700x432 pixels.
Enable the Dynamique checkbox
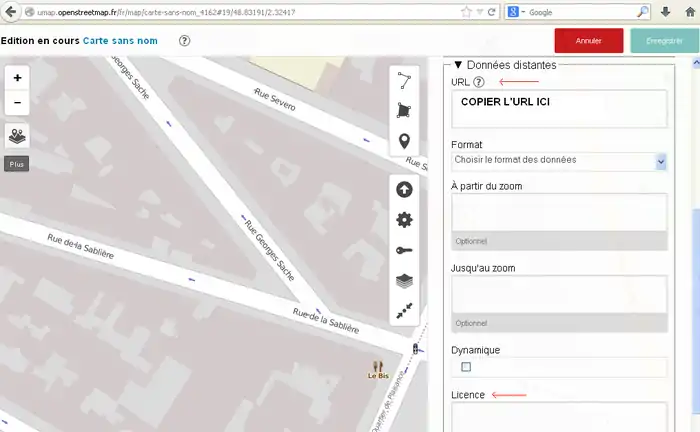(x=466, y=367)
